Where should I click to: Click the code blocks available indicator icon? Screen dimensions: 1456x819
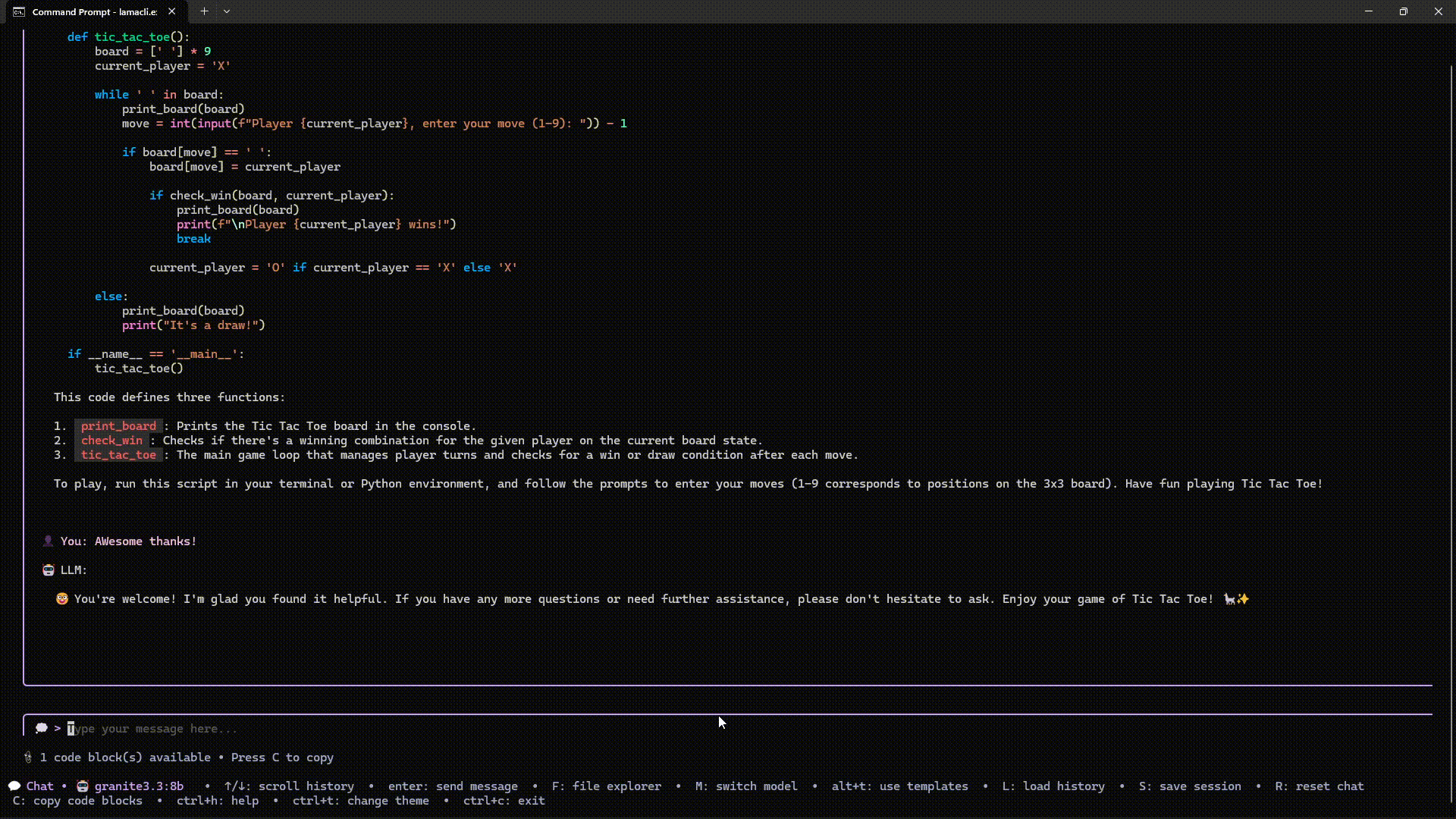[28, 758]
